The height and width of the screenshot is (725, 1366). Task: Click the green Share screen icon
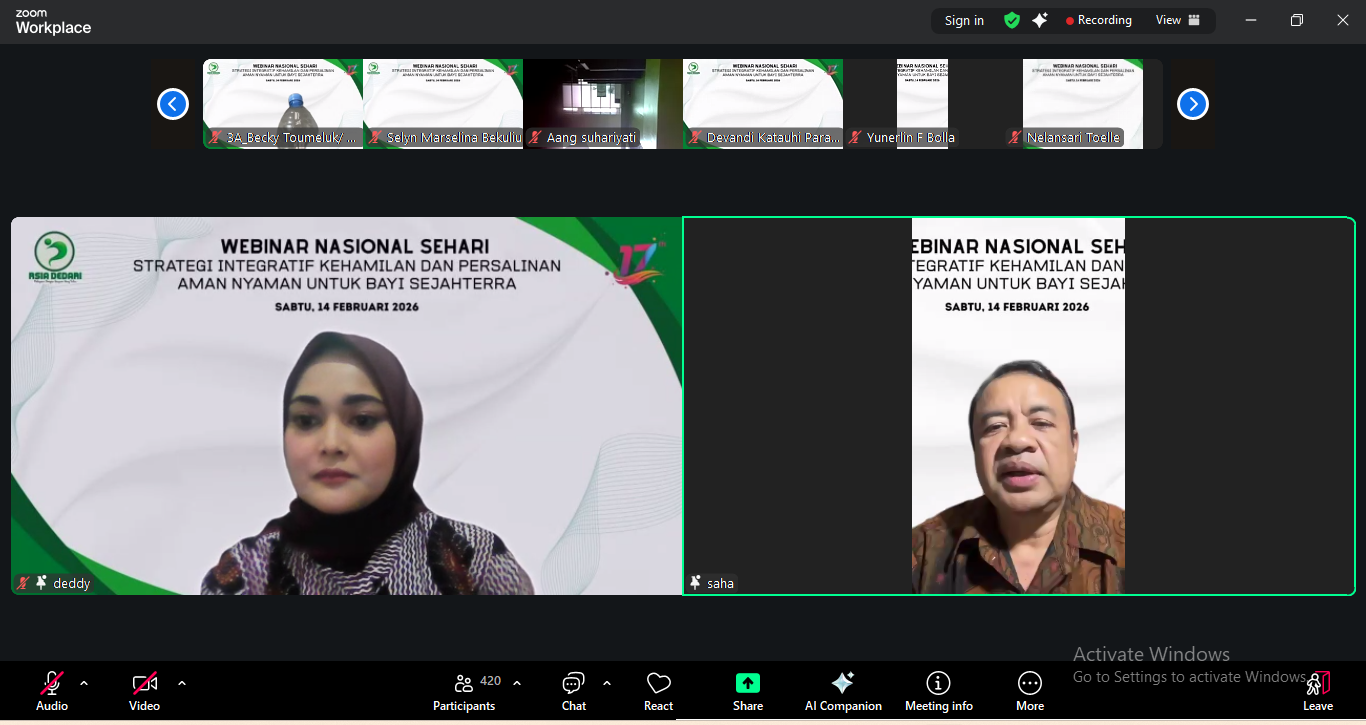(x=747, y=683)
